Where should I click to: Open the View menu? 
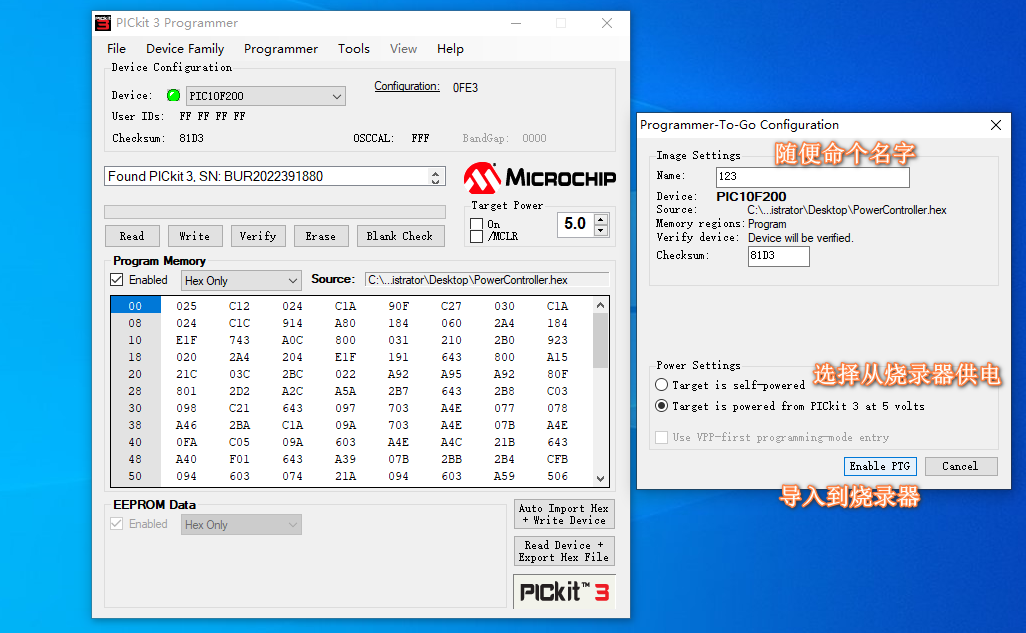(x=404, y=48)
